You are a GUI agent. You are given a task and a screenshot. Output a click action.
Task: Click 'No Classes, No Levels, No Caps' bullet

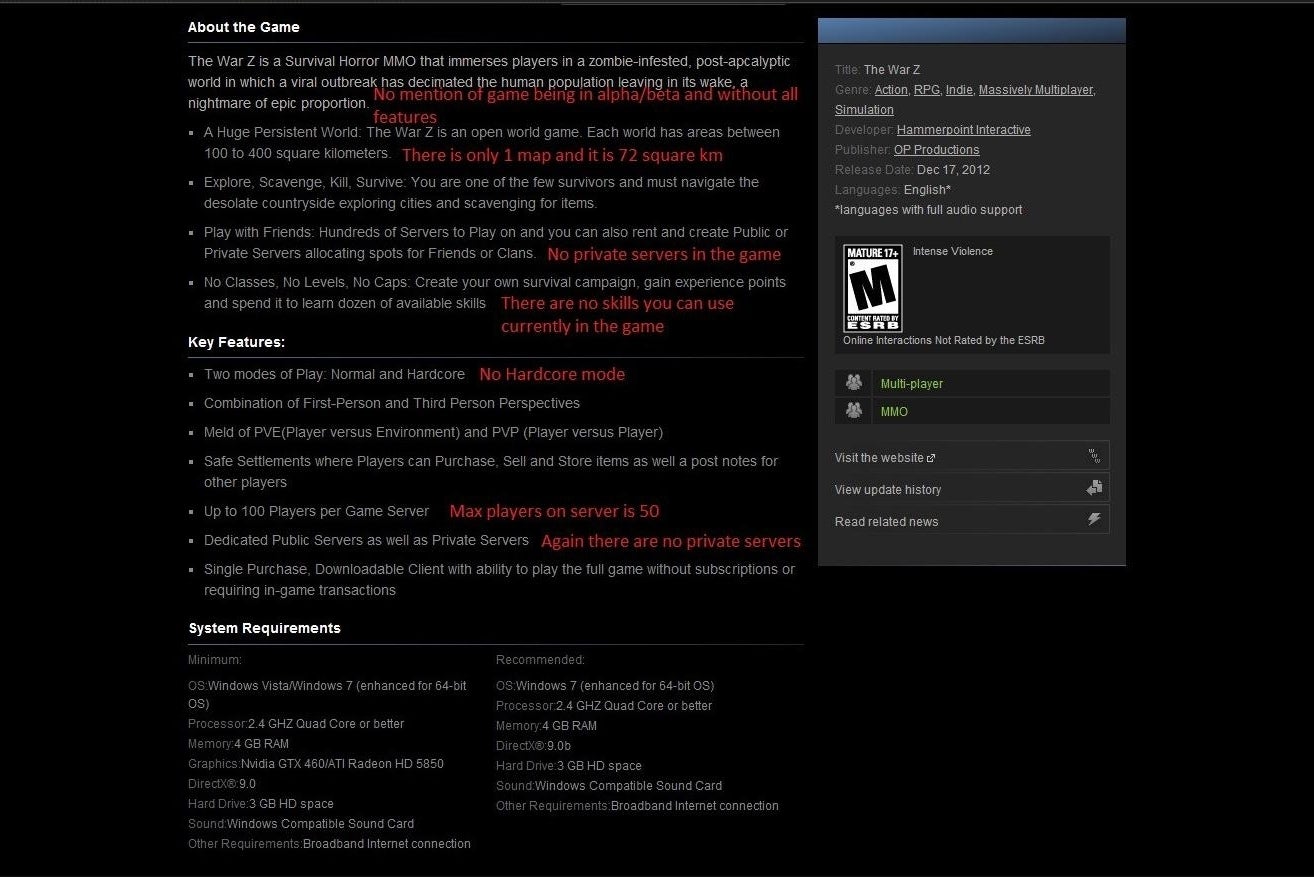495,293
